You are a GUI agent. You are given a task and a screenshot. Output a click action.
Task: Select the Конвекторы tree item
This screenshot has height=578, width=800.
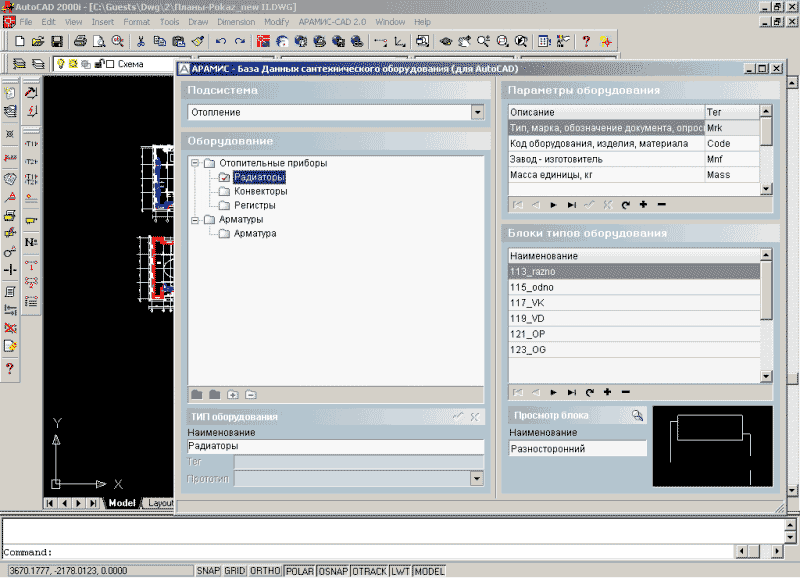(260, 191)
